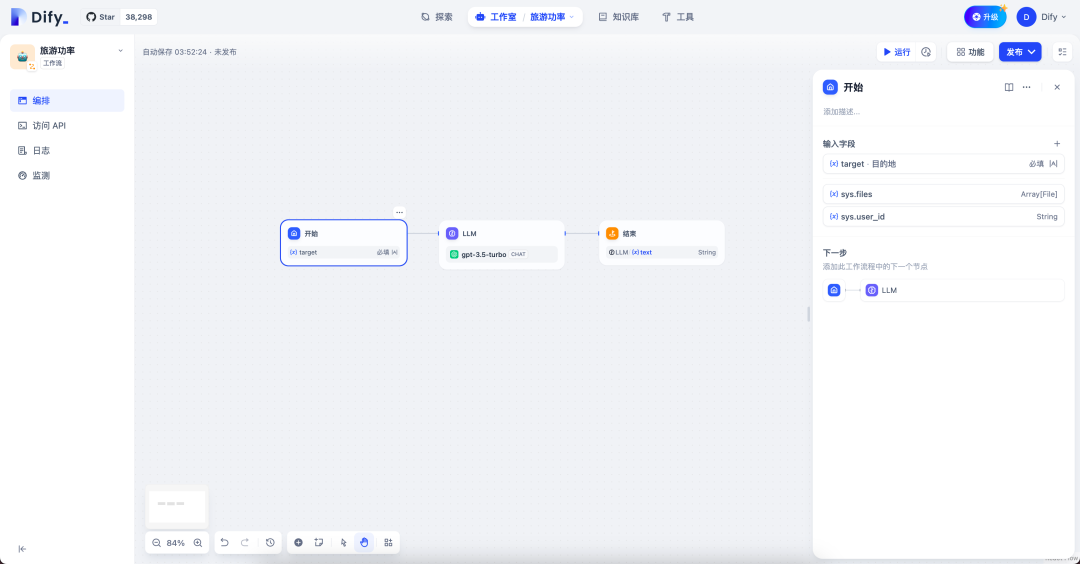Click the LLM next-step item in panel

pos(962,290)
